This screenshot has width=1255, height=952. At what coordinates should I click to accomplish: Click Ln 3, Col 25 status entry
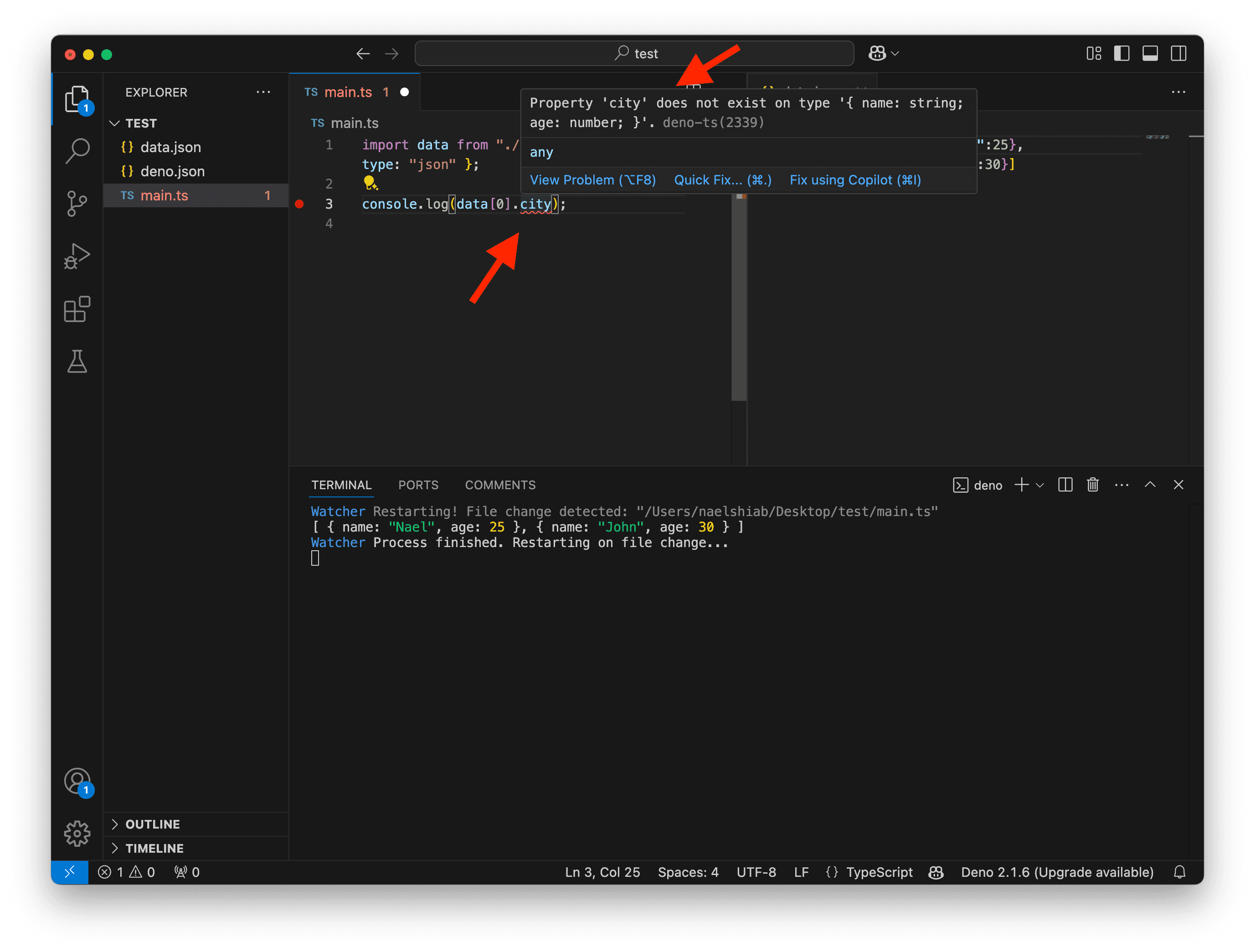click(x=602, y=872)
